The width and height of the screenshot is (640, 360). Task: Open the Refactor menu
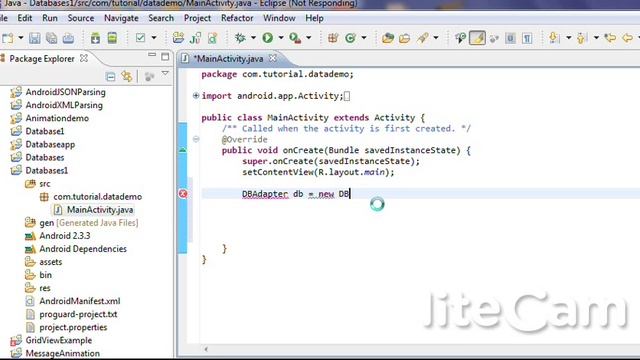237,18
